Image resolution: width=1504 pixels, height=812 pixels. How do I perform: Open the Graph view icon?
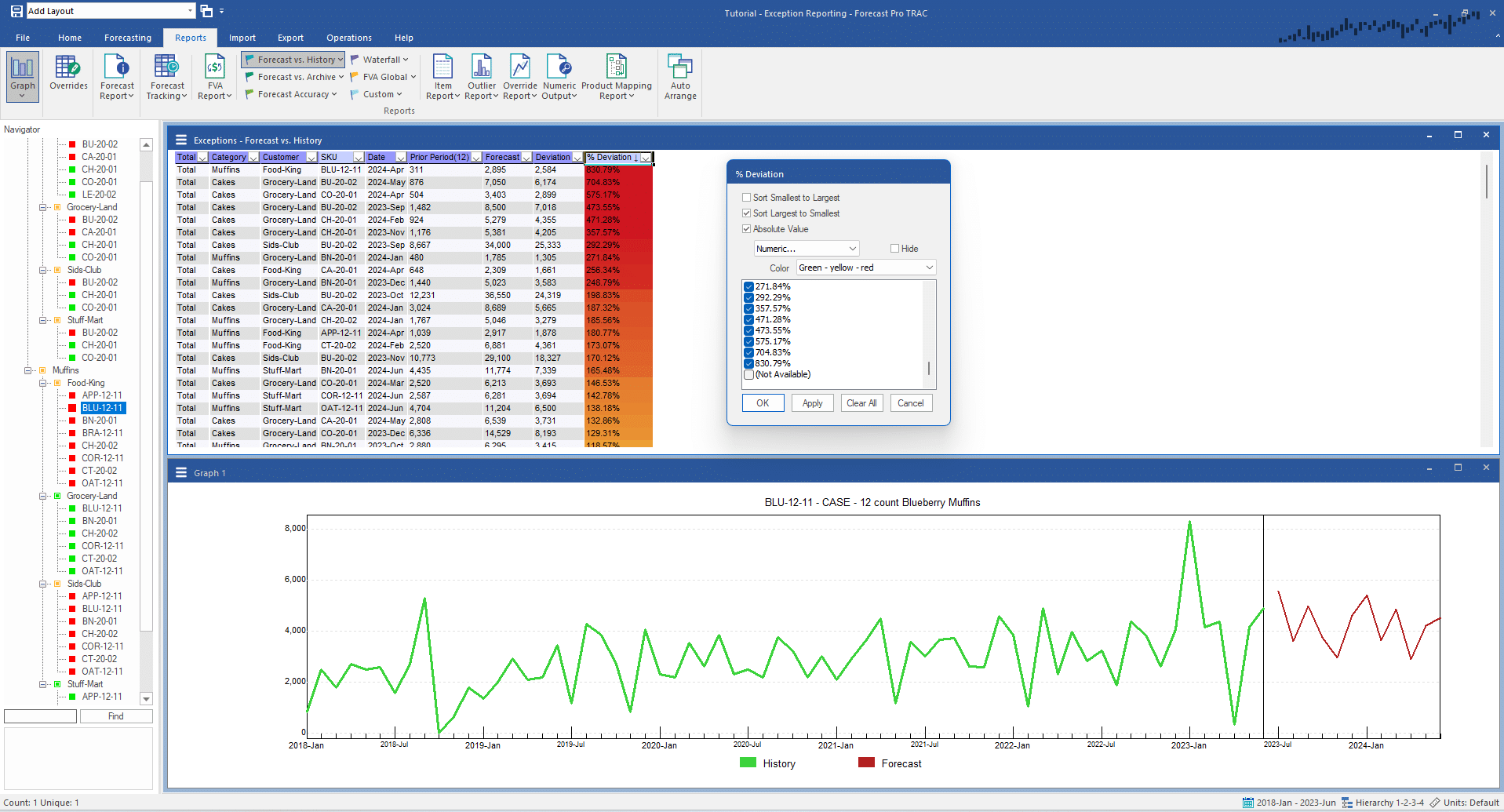pyautogui.click(x=22, y=75)
